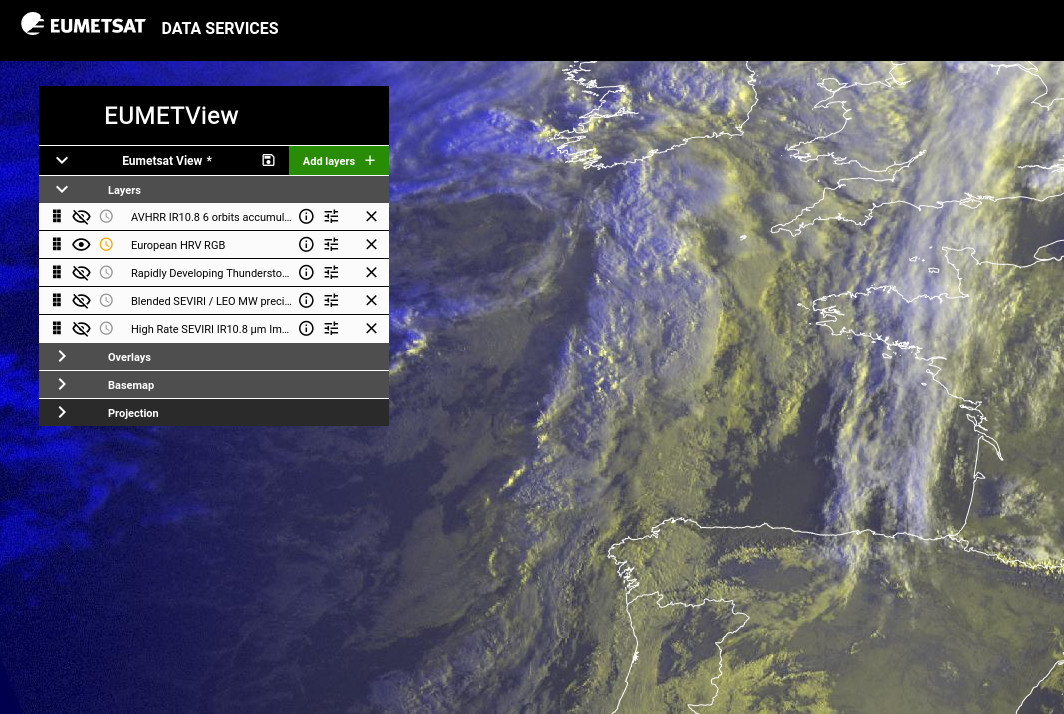
Task: Click the clock icon for Blended SEVIRI layer
Action: pos(107,300)
